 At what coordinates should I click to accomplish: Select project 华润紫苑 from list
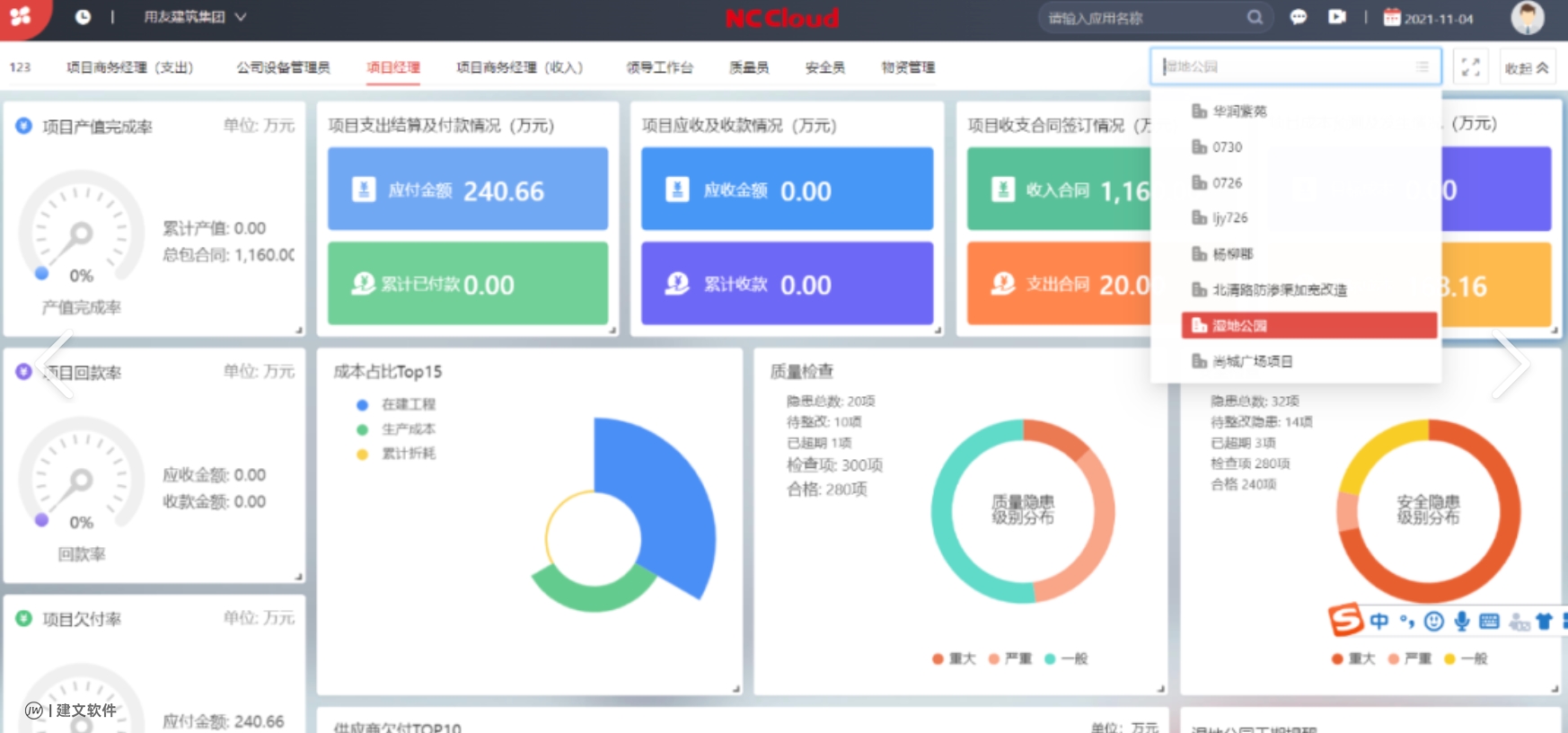tap(1309, 111)
